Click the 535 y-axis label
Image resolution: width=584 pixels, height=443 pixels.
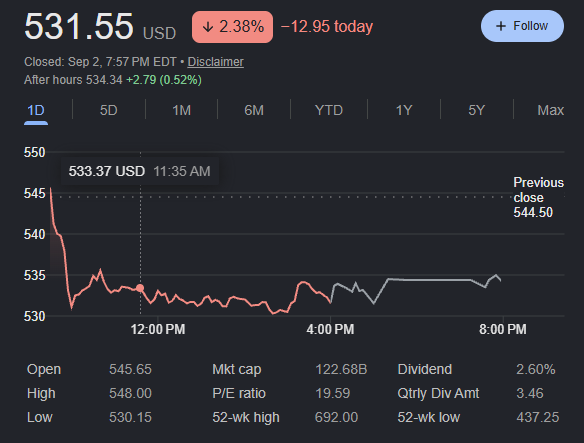point(34,275)
